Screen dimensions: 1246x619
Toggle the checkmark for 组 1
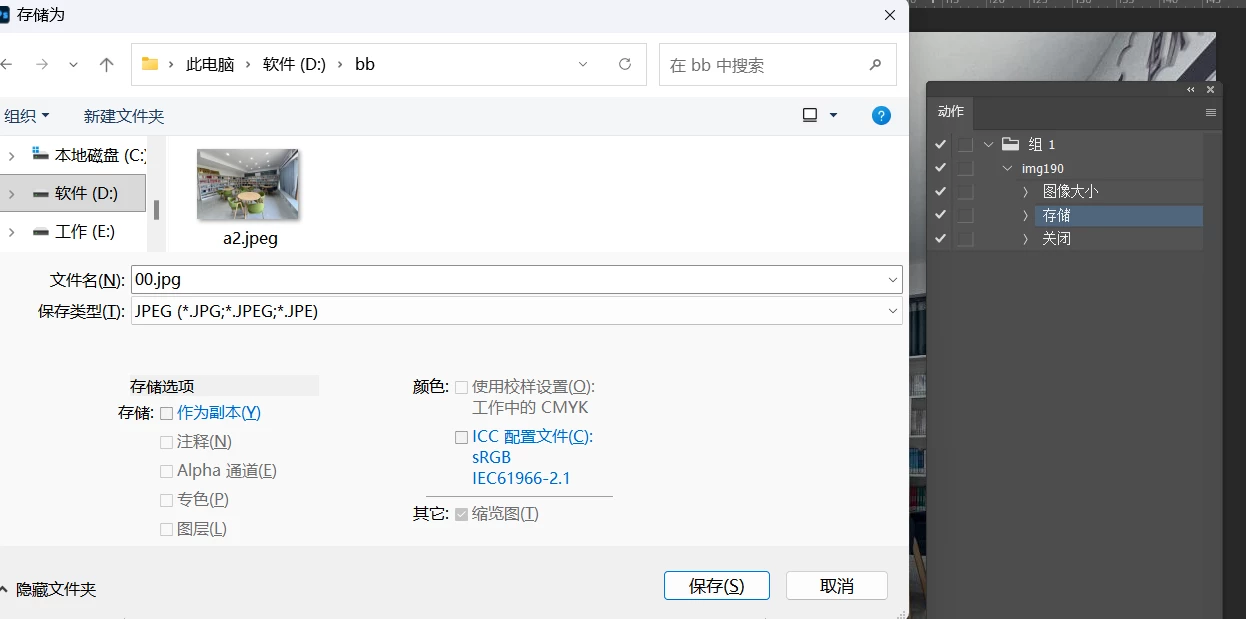pos(940,144)
